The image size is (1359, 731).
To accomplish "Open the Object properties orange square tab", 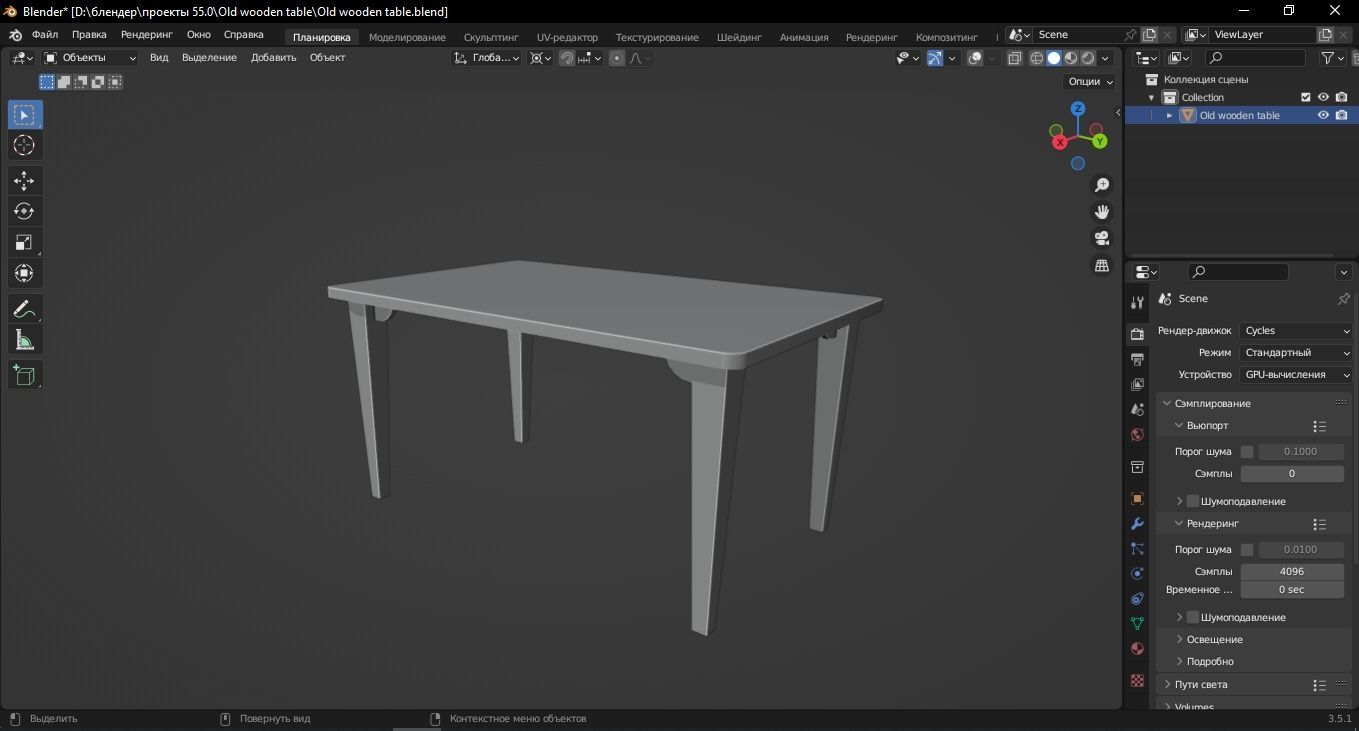I will click(x=1137, y=498).
